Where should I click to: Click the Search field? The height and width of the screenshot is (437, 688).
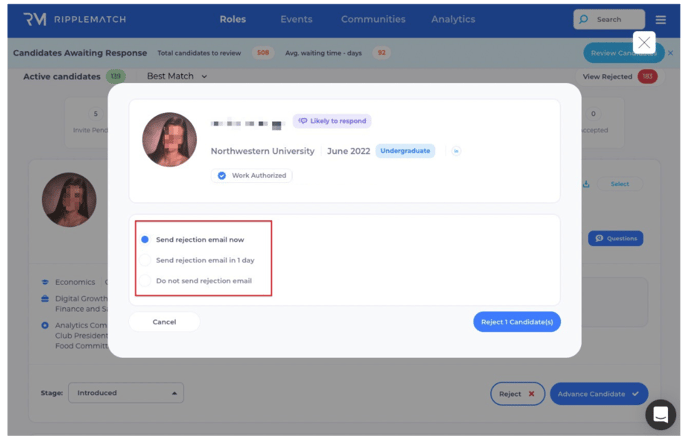coord(609,19)
